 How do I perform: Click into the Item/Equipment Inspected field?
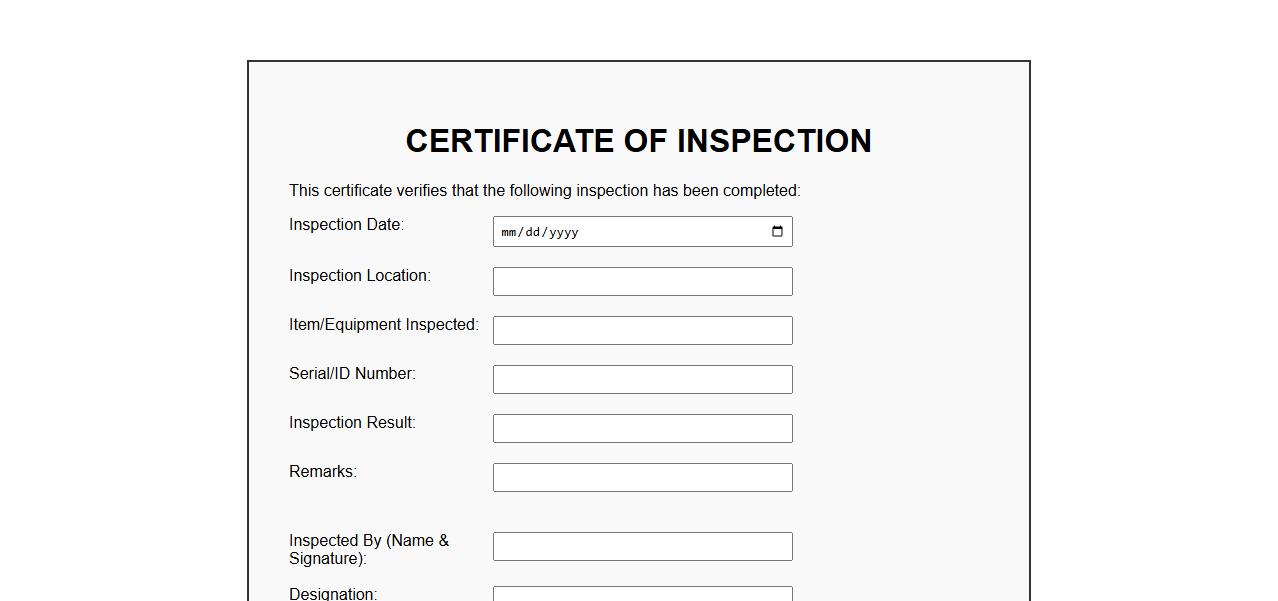point(642,330)
